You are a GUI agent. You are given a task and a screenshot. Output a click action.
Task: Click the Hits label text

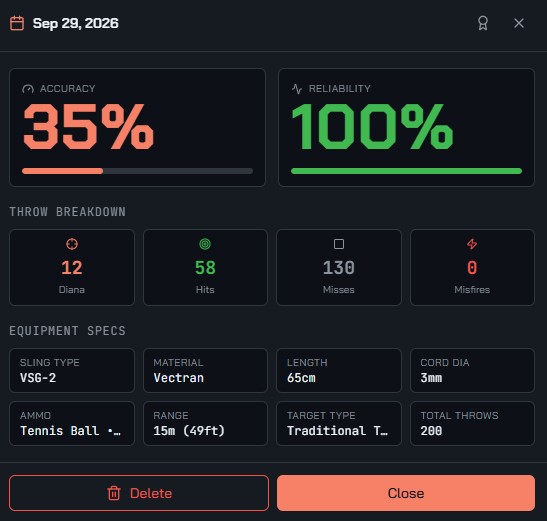tap(205, 290)
